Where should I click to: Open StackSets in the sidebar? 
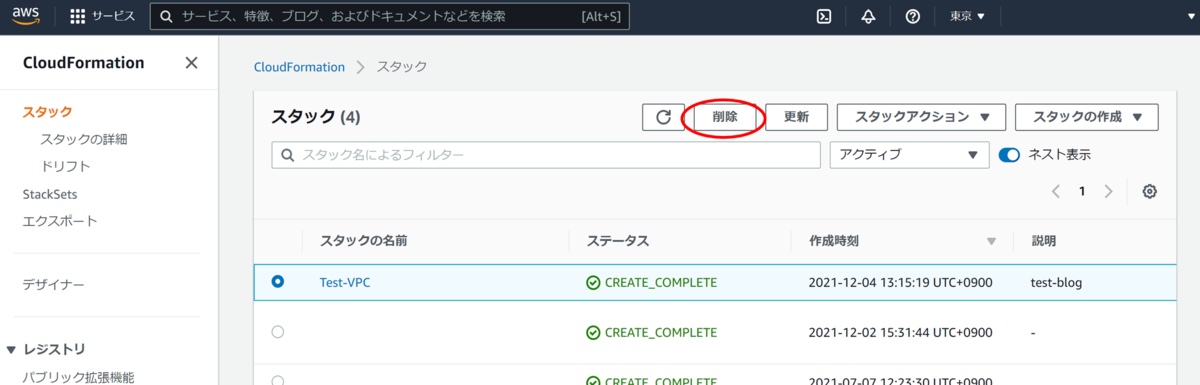(x=50, y=194)
